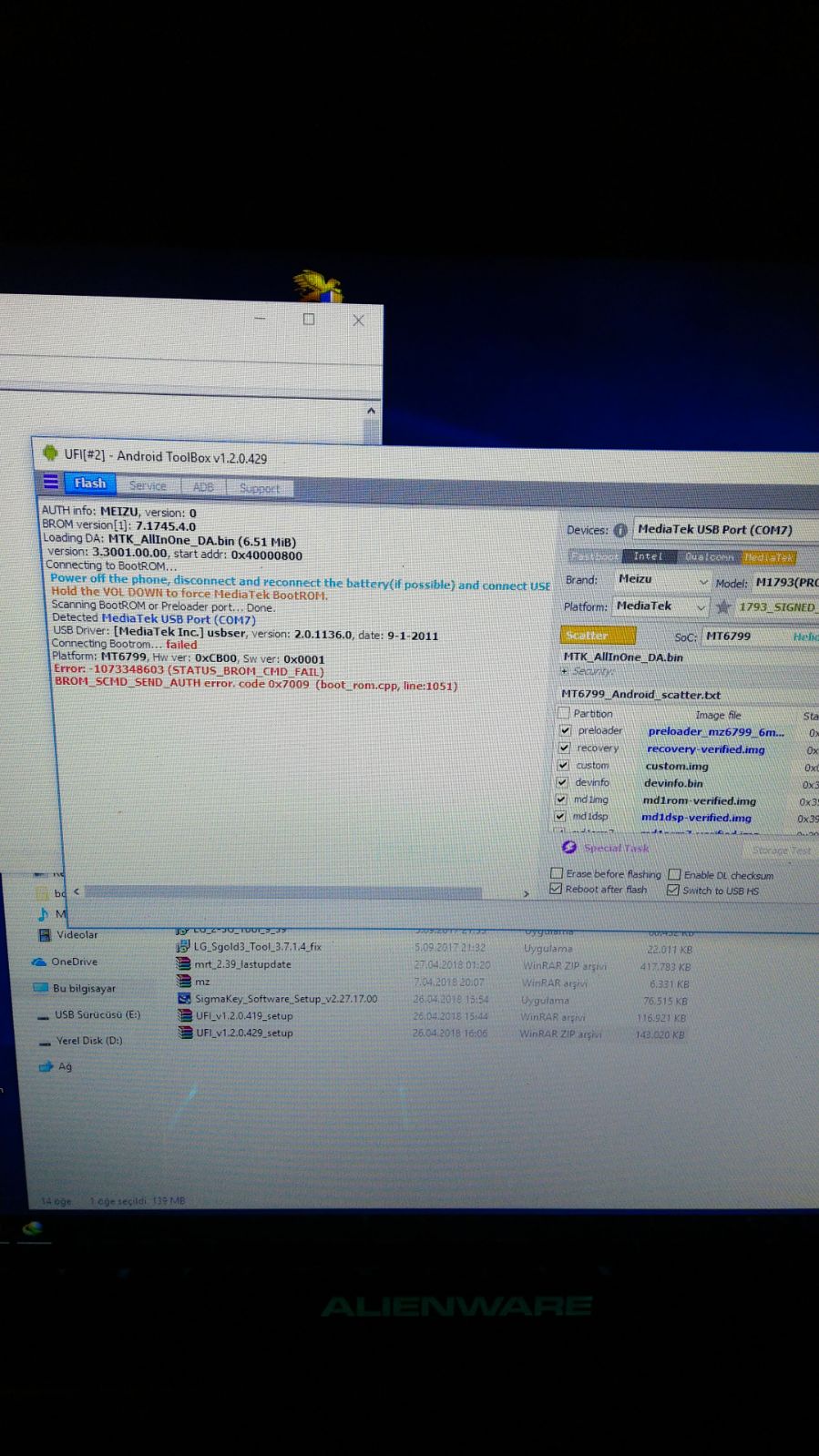Image resolution: width=819 pixels, height=1456 pixels.
Task: Click mrt_2.39_lastupdate archive icon
Action: click(183, 963)
